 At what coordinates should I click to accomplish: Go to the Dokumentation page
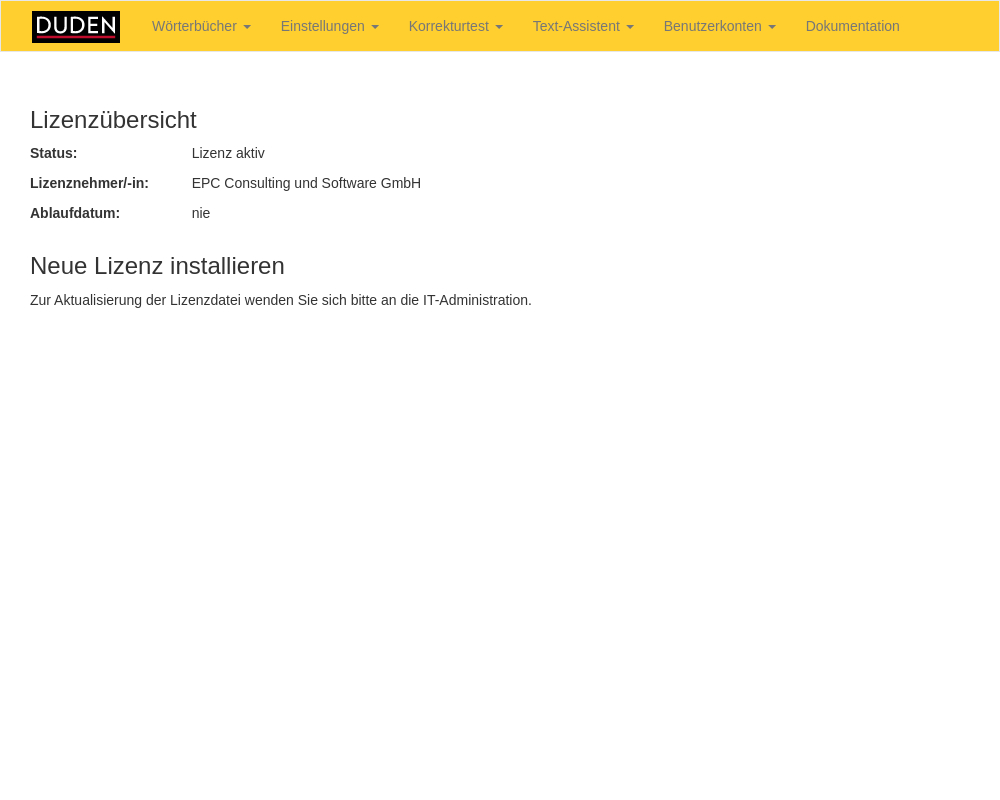(x=852, y=27)
